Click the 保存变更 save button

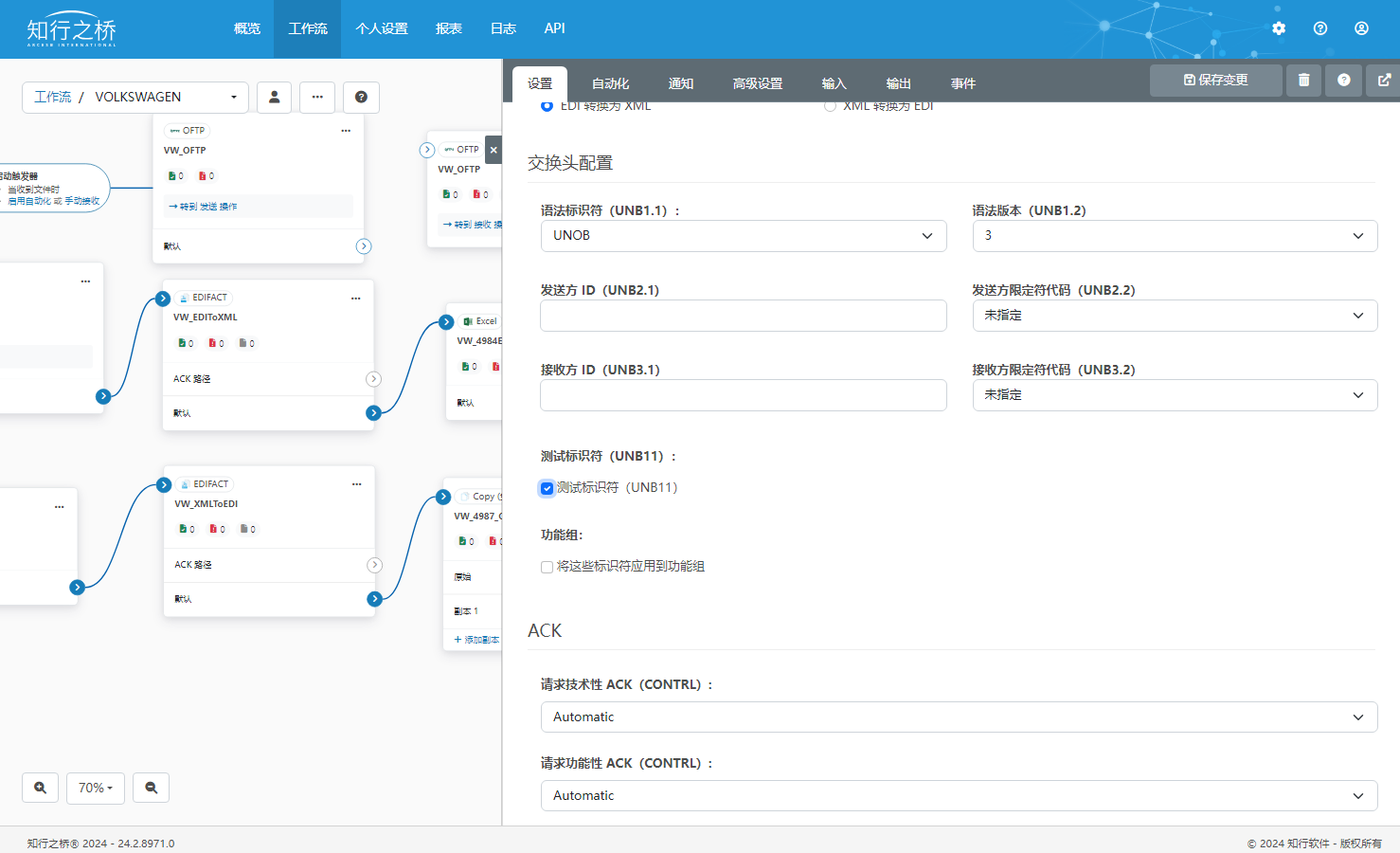[x=1215, y=81]
